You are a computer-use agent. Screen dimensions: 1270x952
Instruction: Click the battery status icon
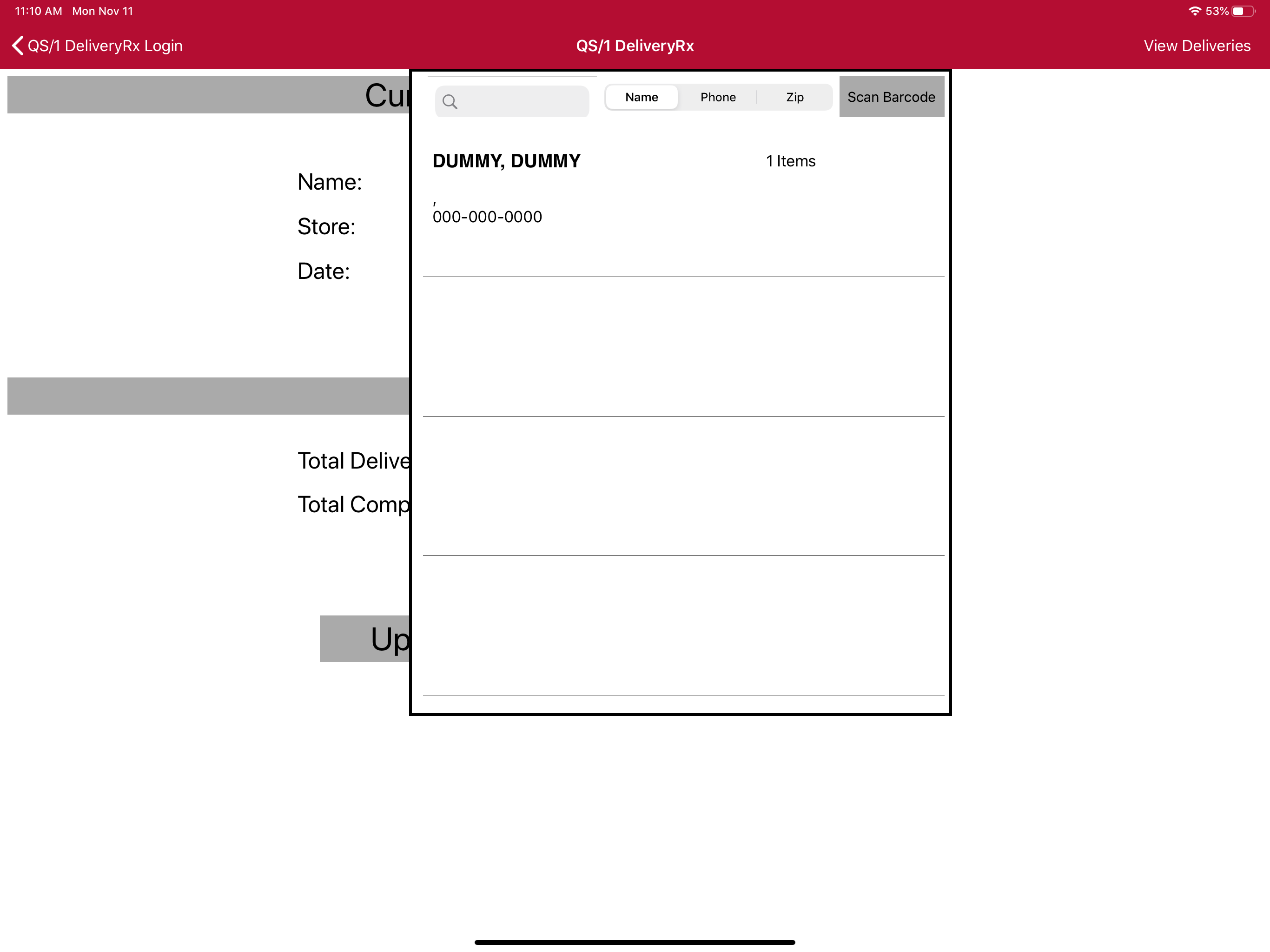tap(1243, 11)
